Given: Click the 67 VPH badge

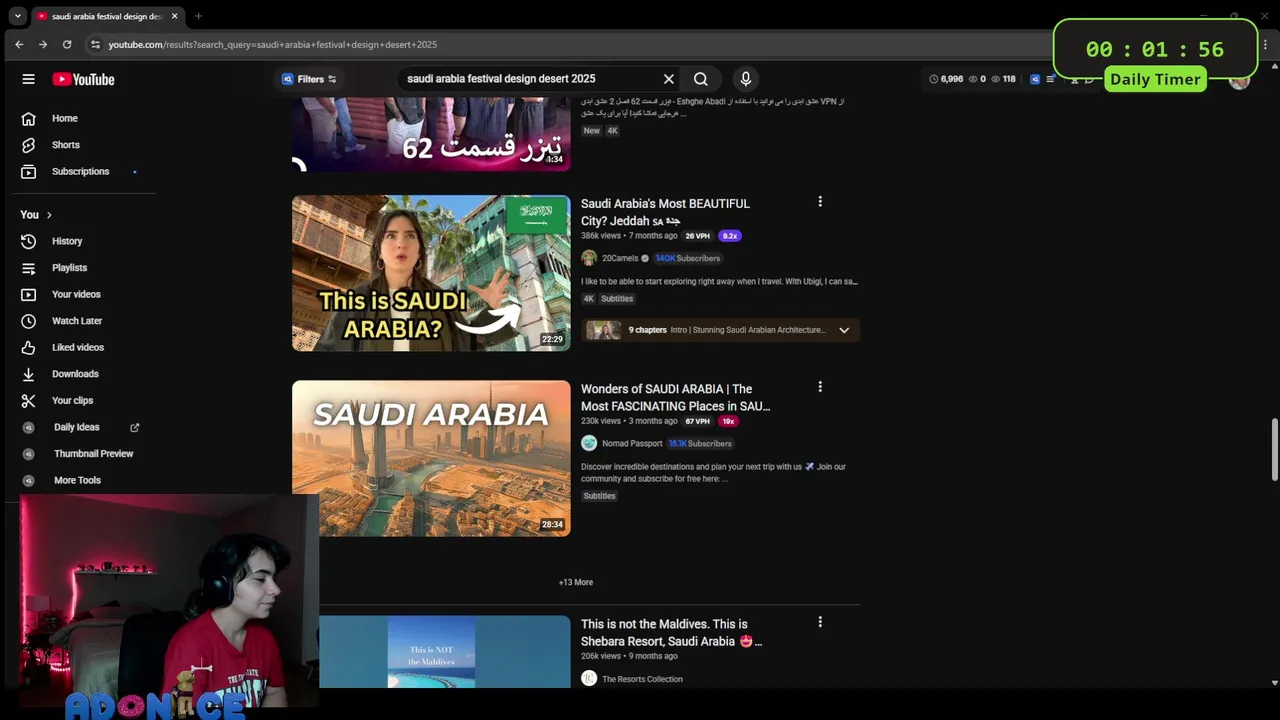Looking at the screenshot, I should [x=697, y=421].
